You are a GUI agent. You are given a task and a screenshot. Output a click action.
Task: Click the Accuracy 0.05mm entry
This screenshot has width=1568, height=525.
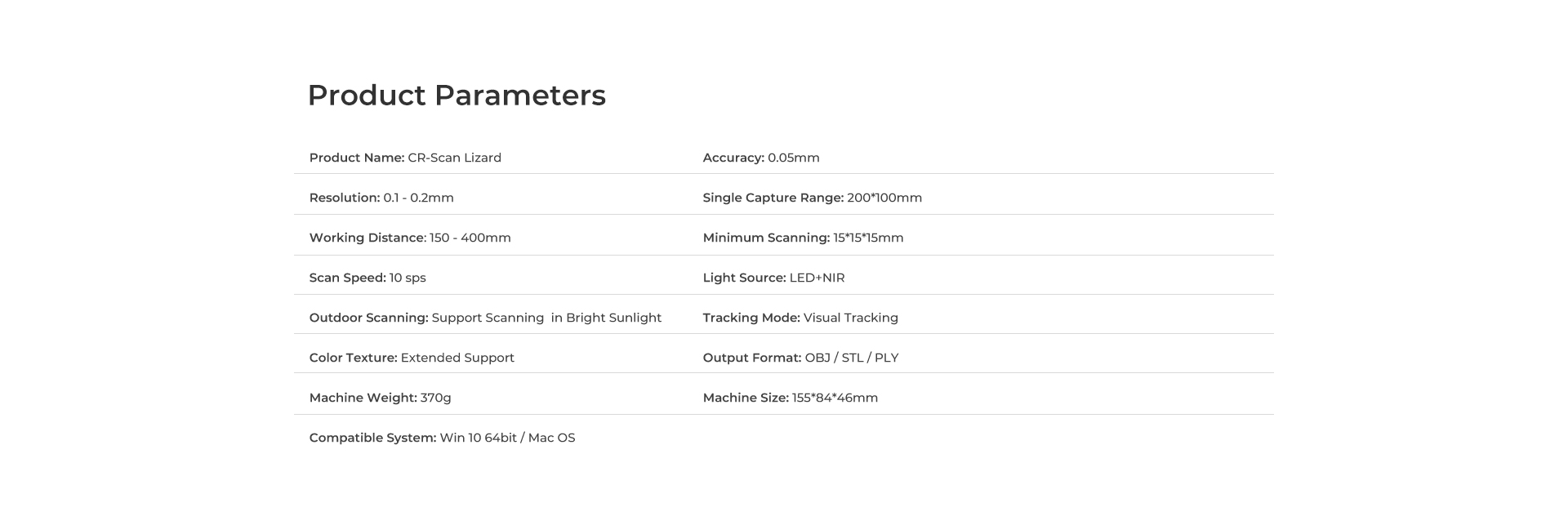coord(760,158)
